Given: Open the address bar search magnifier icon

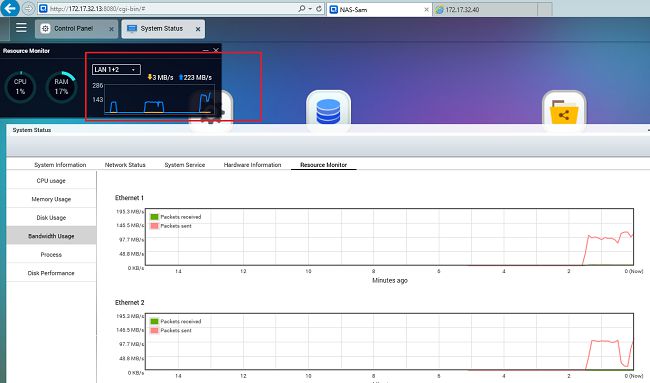Looking at the screenshot, I should click(302, 8).
